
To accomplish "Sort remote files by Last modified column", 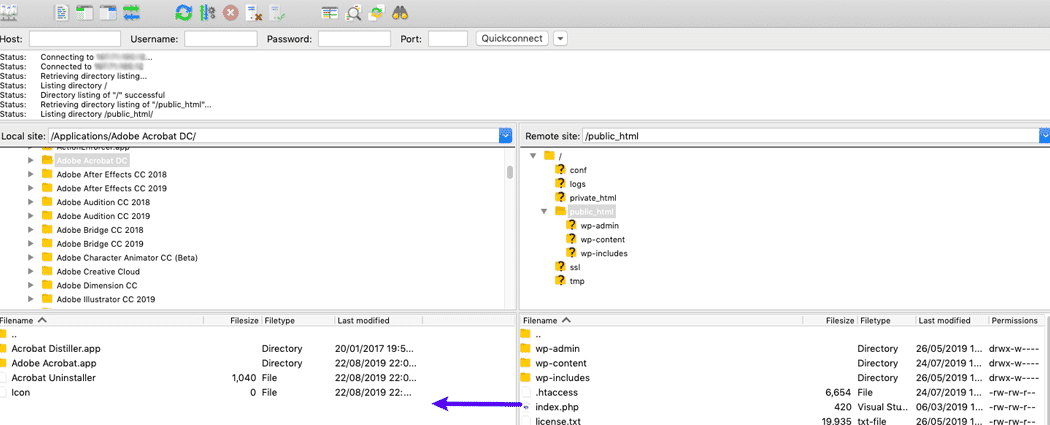I will [944, 320].
